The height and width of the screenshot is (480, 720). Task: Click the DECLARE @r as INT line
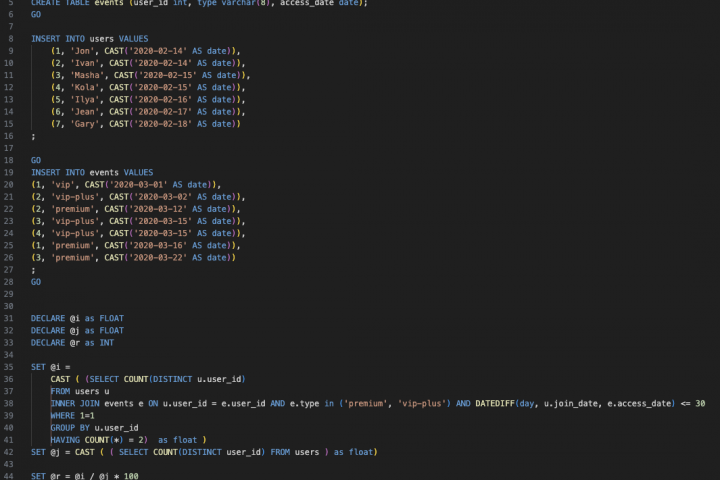72,343
